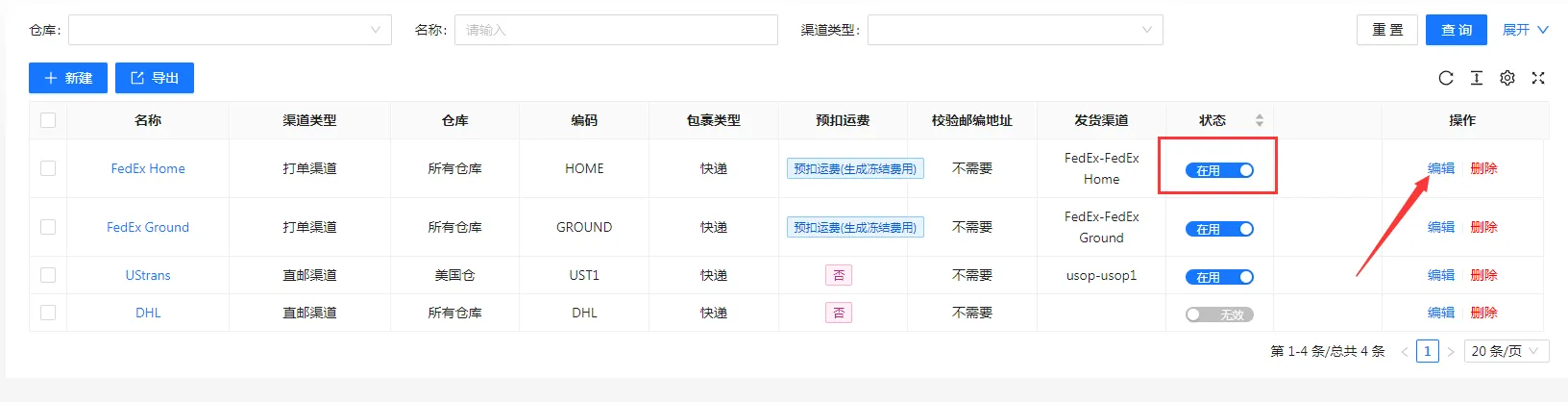Screen dimensions: 1568x402
Task: Go to the previous page arrow
Action: pyautogui.click(x=1405, y=352)
